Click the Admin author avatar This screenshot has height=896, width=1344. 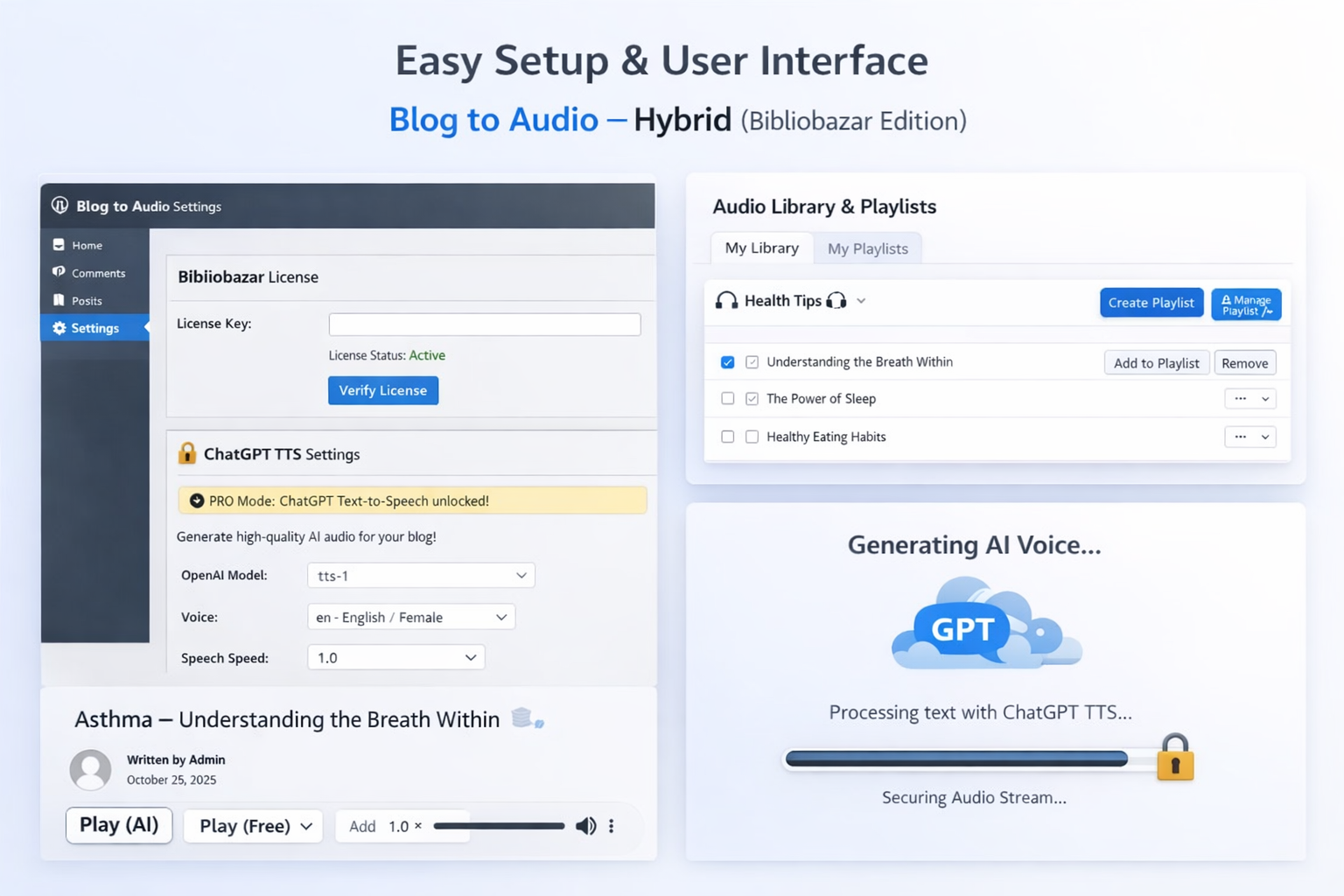[x=90, y=769]
